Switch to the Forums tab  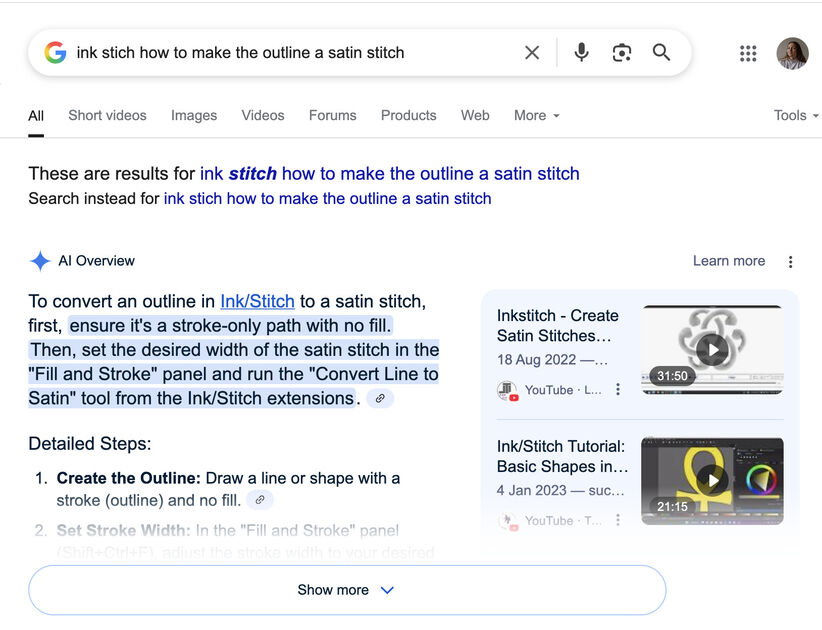[332, 115]
